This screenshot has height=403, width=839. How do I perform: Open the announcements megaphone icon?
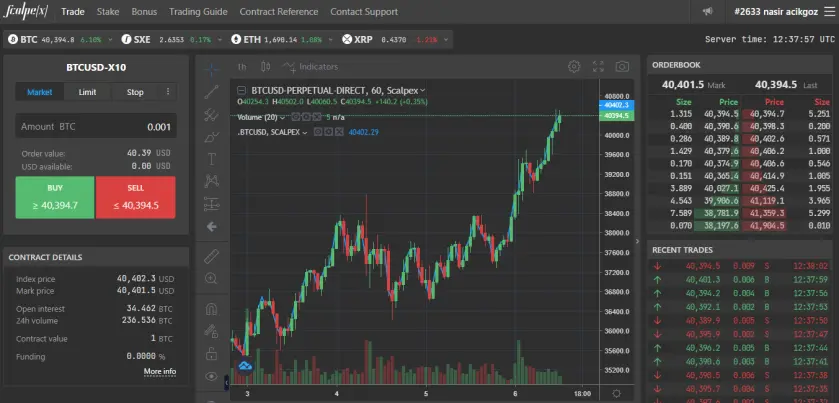click(x=708, y=11)
